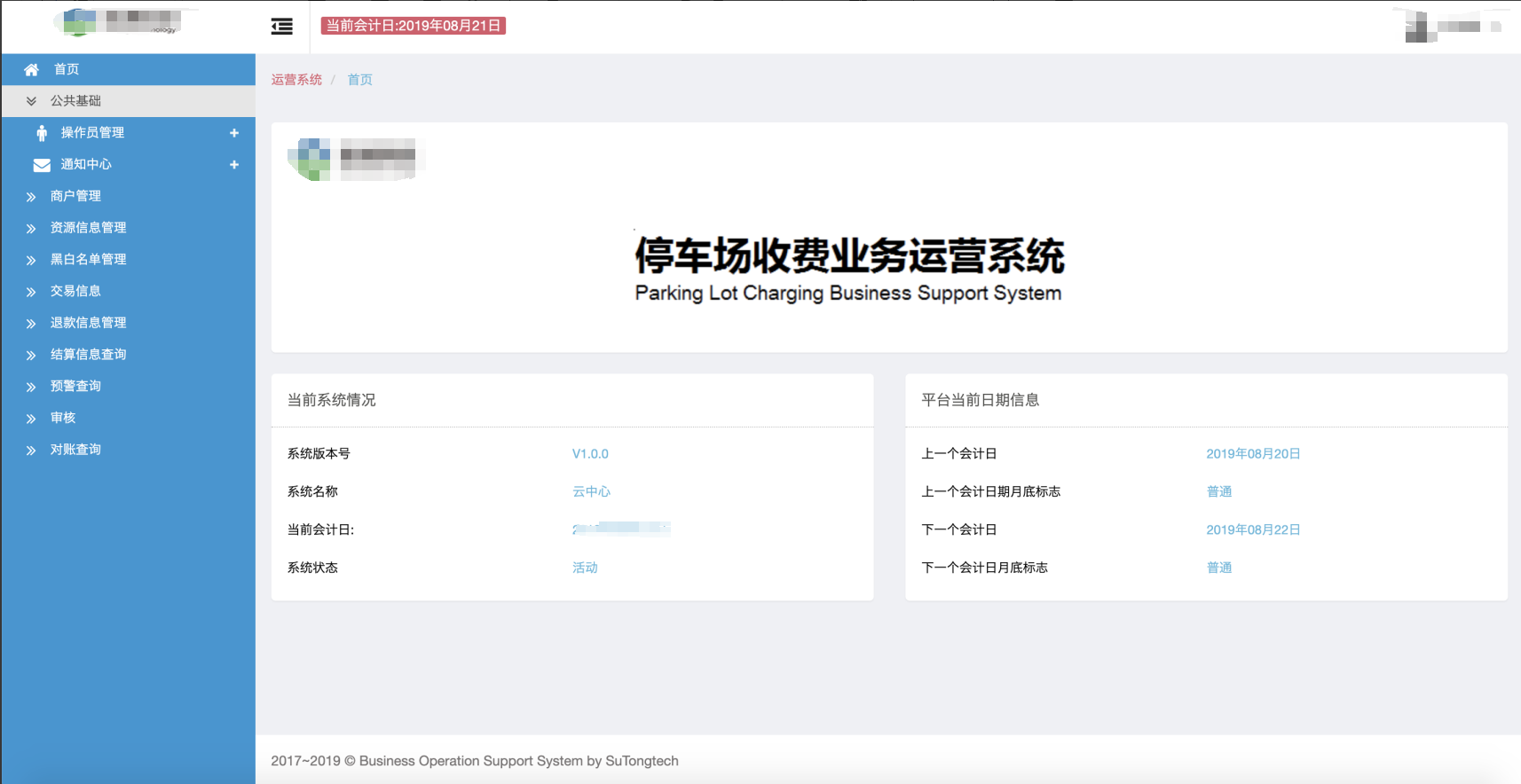The image size is (1521, 784).
Task: Click the 首页 breadcrumb link
Action: [x=359, y=80]
